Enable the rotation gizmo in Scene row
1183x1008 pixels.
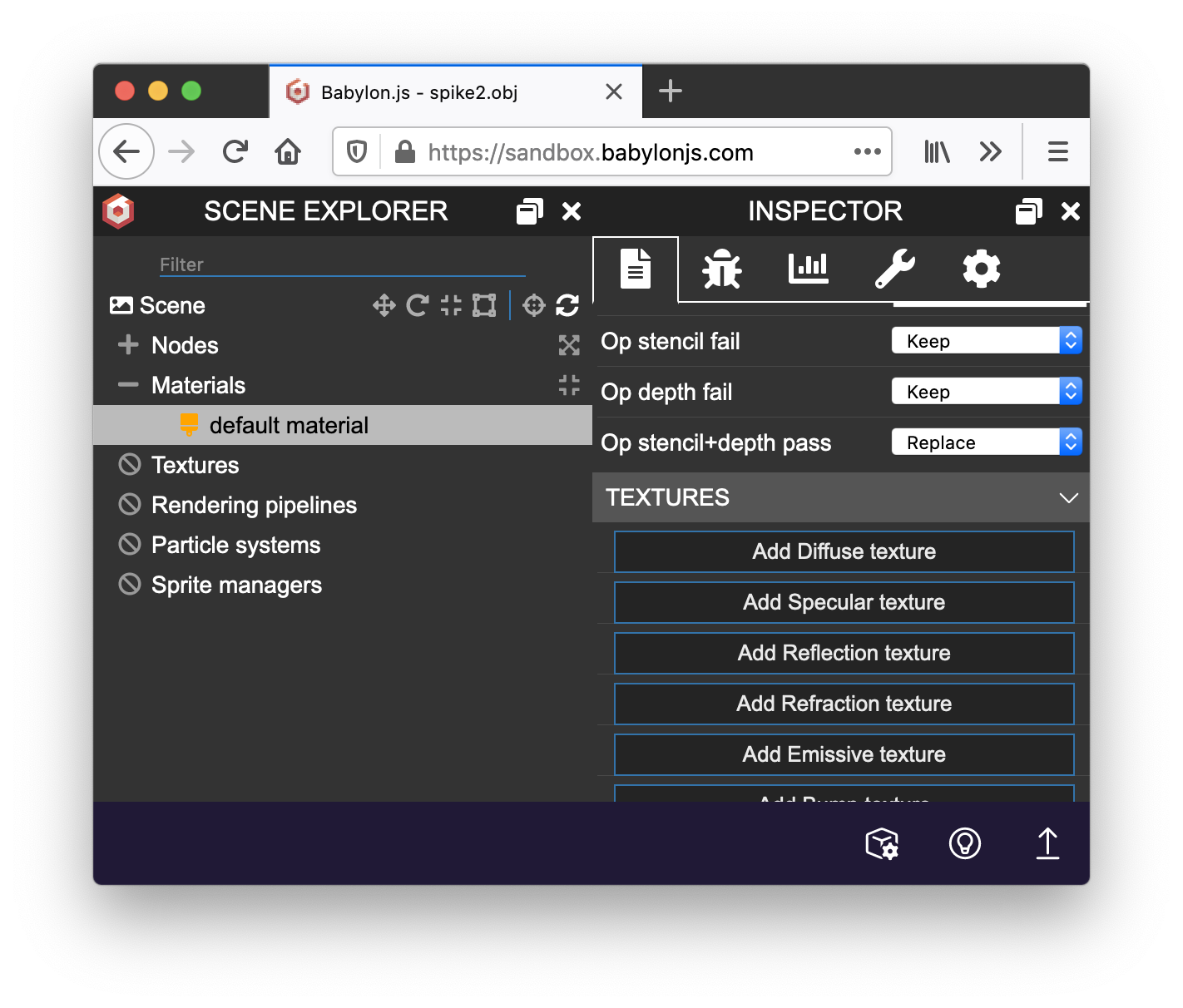417,306
